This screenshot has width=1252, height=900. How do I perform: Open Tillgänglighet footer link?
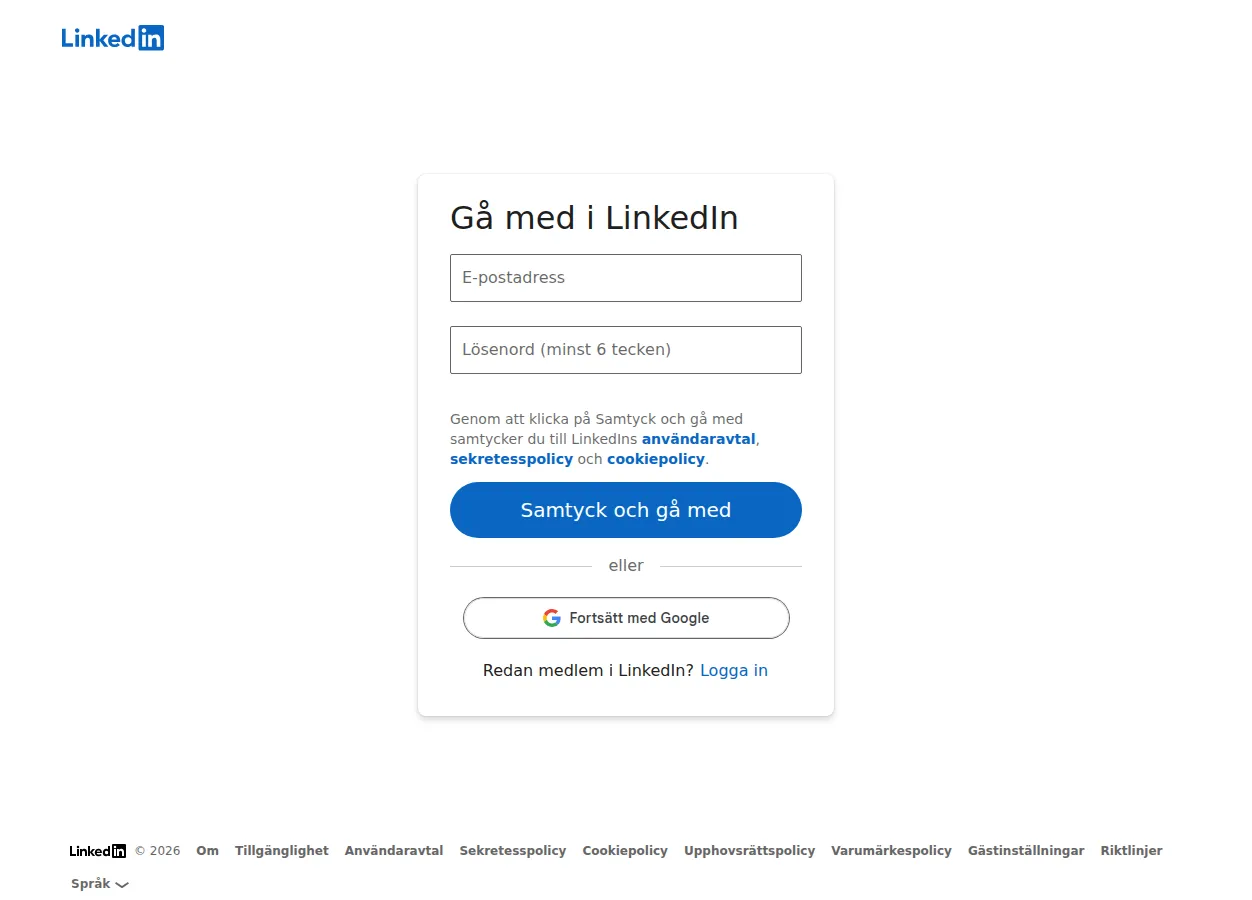tap(282, 851)
